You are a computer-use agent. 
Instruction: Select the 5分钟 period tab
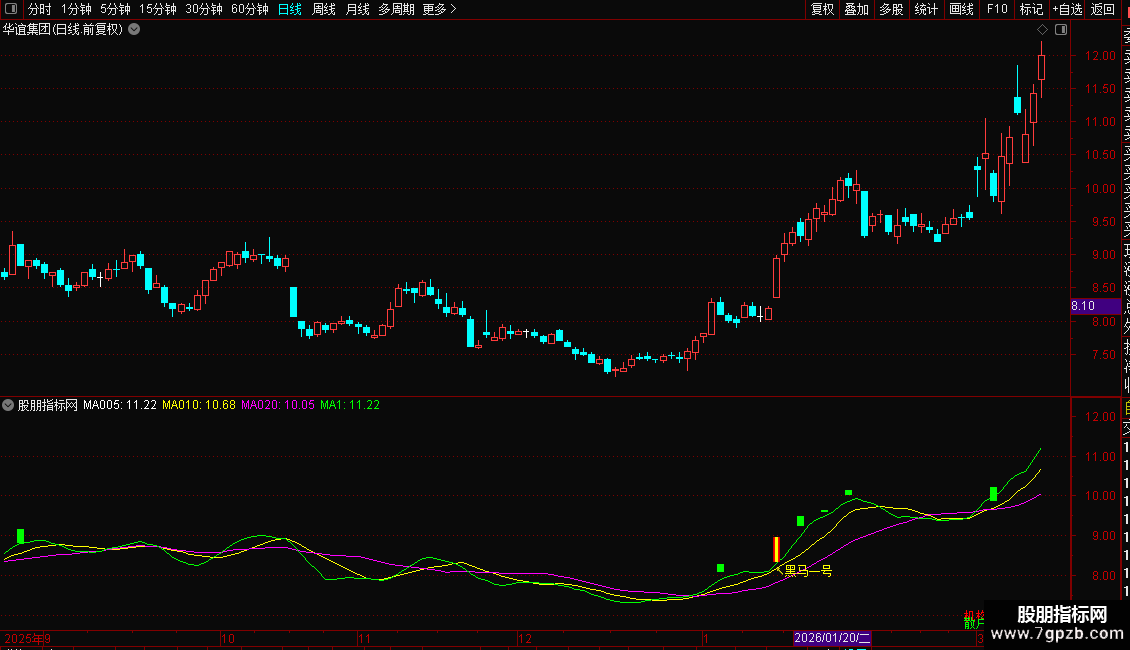[115, 9]
